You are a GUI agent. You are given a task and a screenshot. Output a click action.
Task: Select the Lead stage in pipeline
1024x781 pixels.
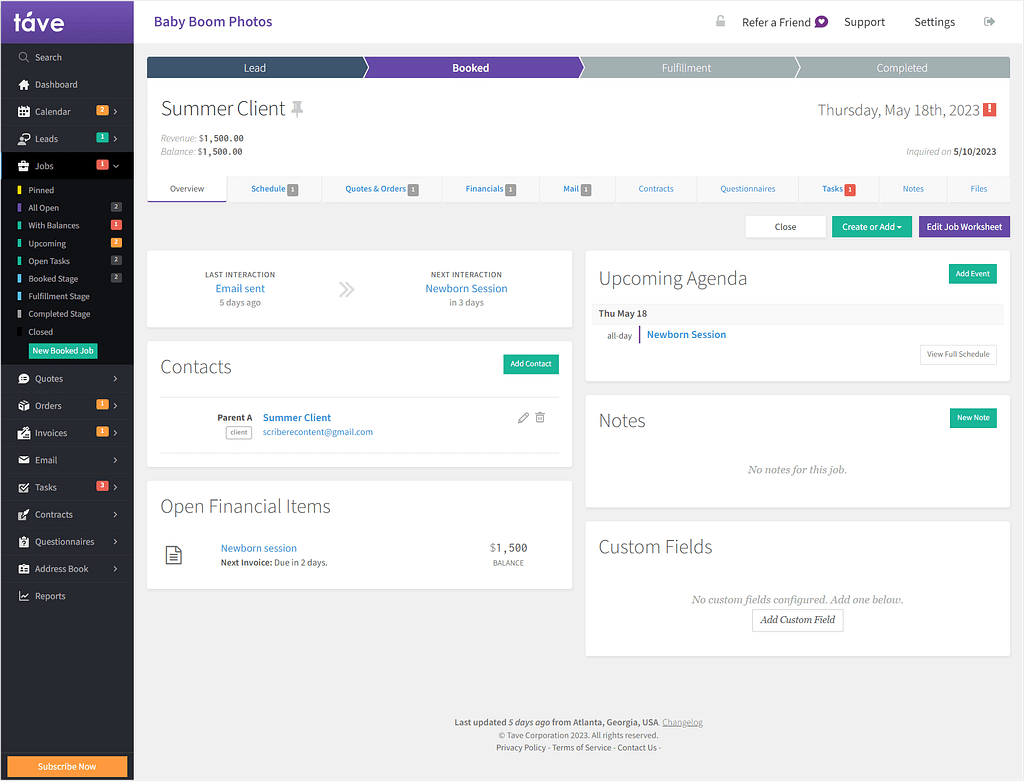click(255, 68)
